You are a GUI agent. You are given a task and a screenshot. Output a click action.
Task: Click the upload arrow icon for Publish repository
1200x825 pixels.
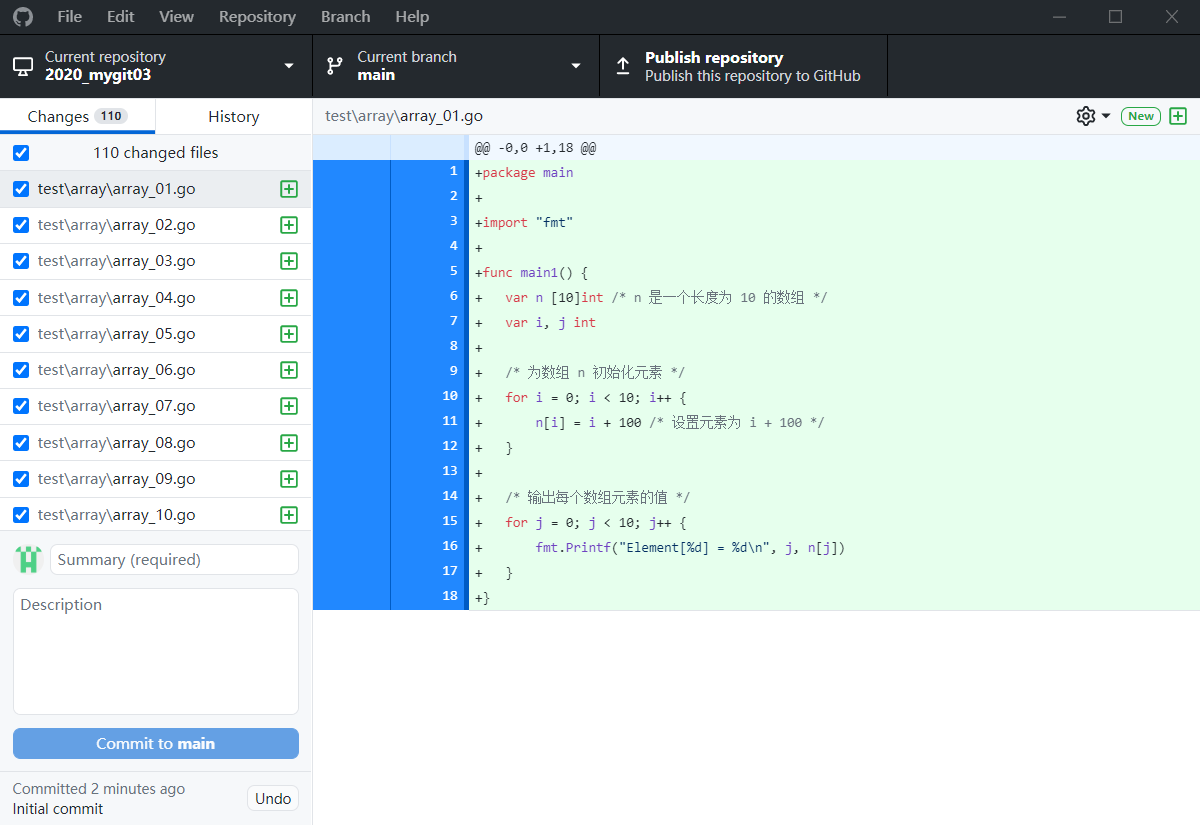coord(623,66)
